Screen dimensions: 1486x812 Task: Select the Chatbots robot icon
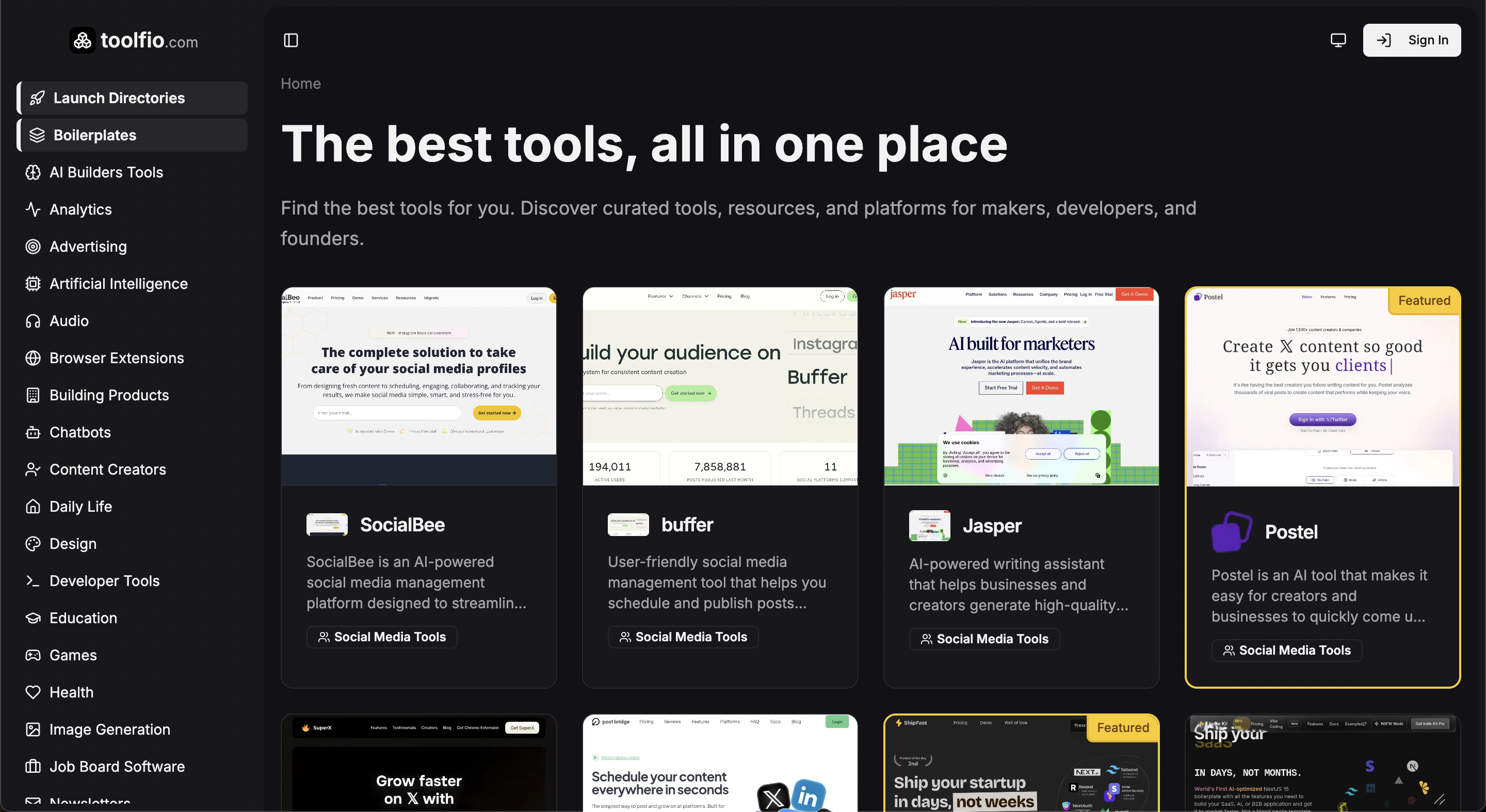pos(33,432)
